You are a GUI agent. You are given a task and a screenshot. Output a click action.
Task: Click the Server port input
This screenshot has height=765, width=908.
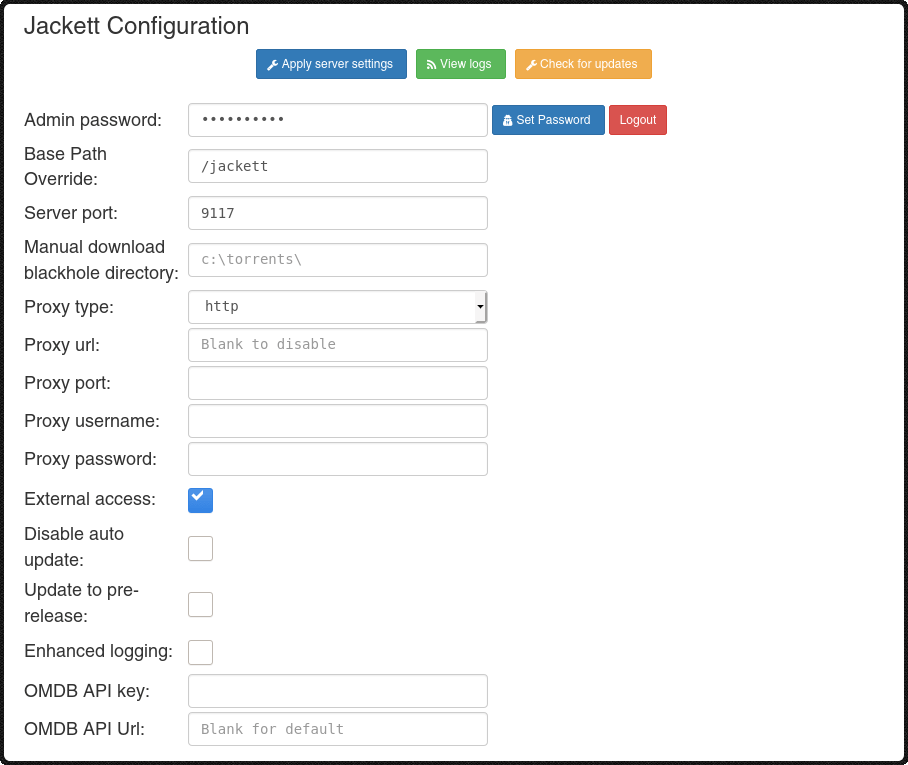point(337,213)
